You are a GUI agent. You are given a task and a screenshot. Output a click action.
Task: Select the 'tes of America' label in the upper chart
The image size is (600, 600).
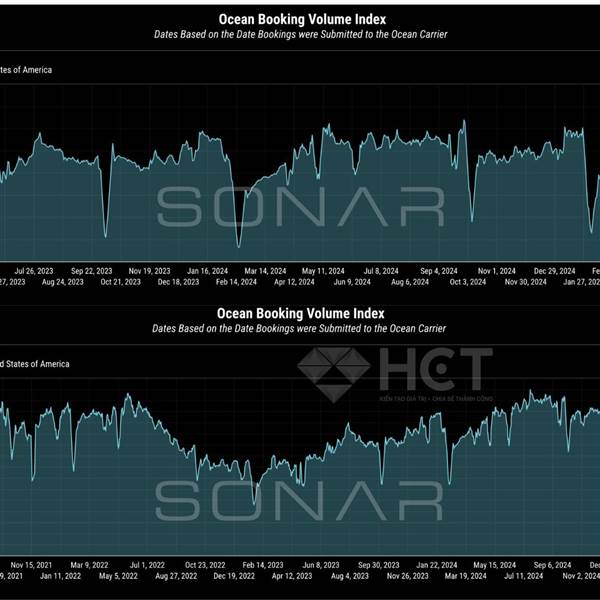[26, 70]
